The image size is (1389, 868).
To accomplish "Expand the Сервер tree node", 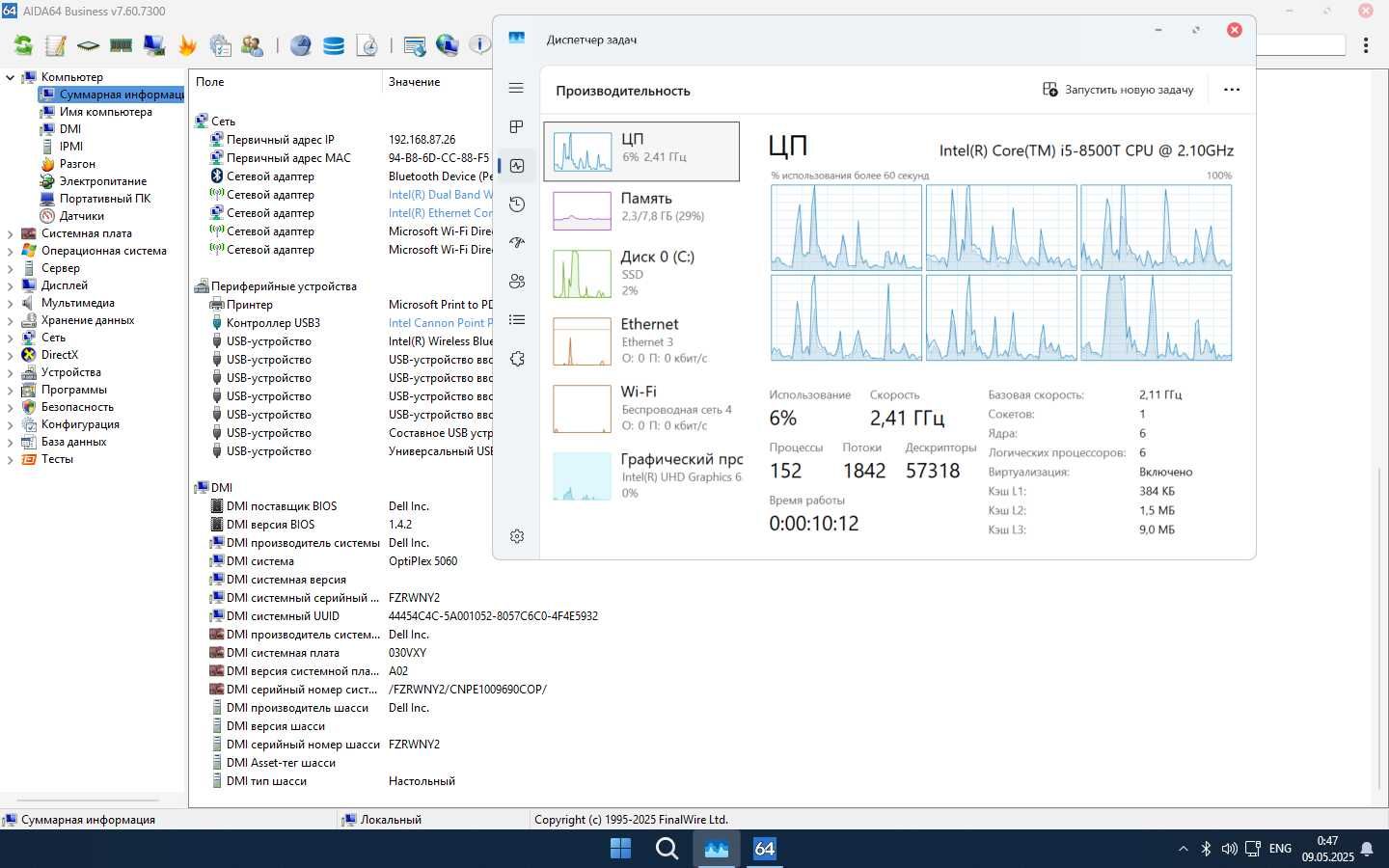I will [x=10, y=268].
